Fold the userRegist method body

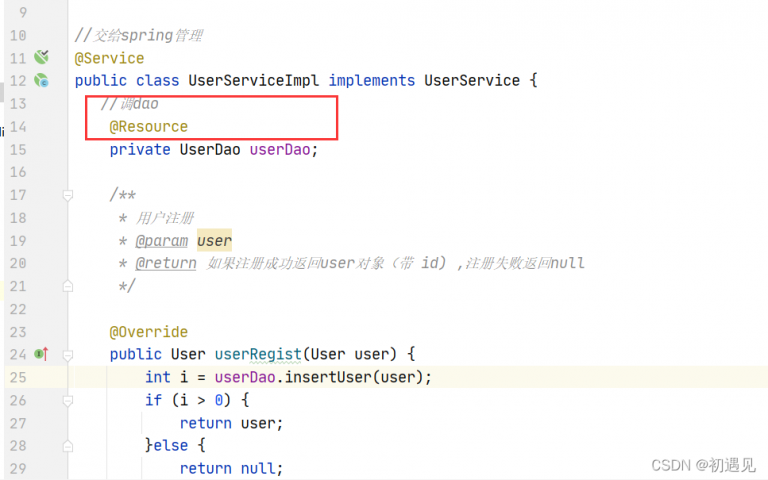pyautogui.click(x=68, y=354)
